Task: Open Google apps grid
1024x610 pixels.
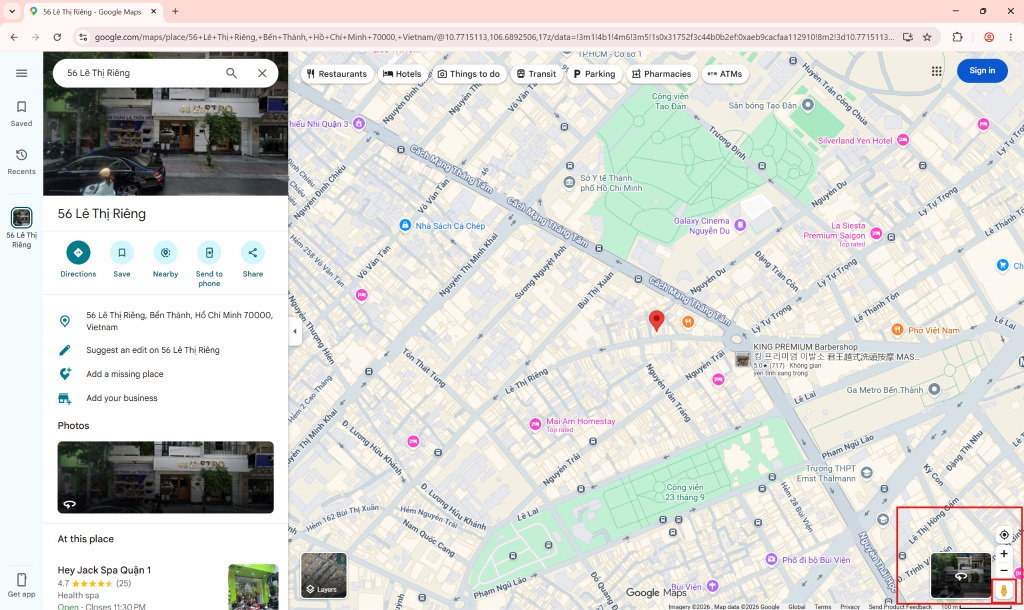Action: [936, 71]
